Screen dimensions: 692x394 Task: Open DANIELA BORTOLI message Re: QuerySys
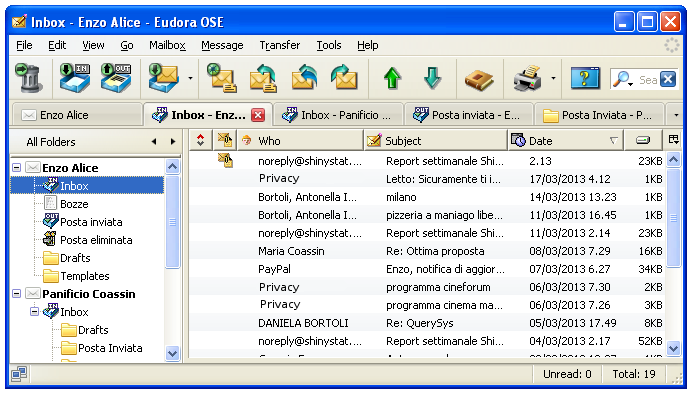[428, 323]
